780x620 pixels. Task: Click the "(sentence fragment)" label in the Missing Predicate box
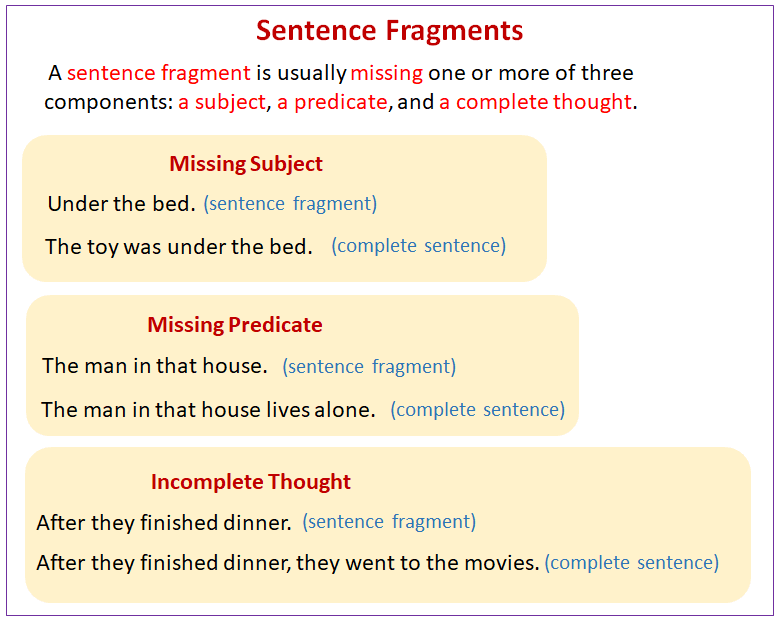click(369, 367)
